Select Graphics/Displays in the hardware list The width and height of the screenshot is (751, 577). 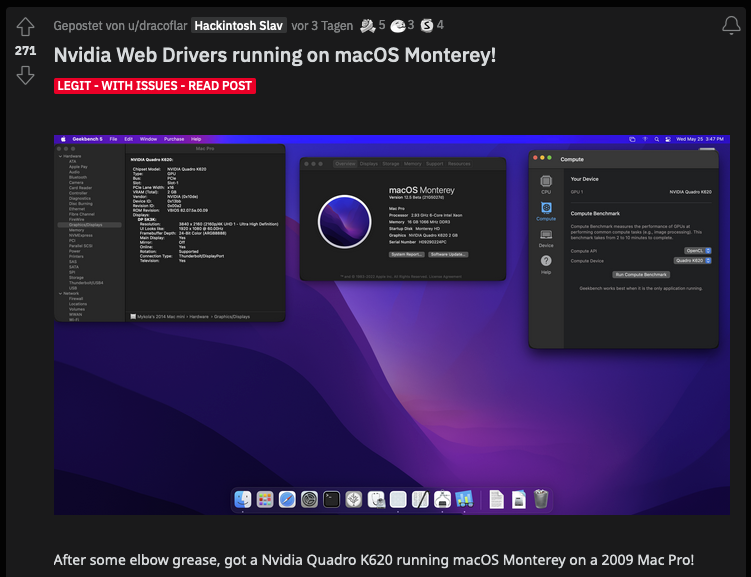(86, 225)
